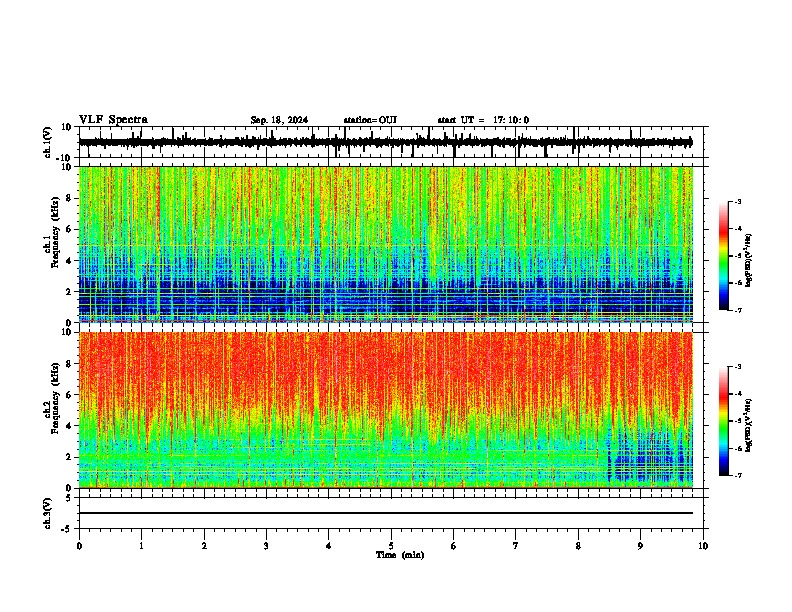Viewport: 792px width, 612px height.
Task: Click the time axis tick label "7"
Action: [x=516, y=546]
